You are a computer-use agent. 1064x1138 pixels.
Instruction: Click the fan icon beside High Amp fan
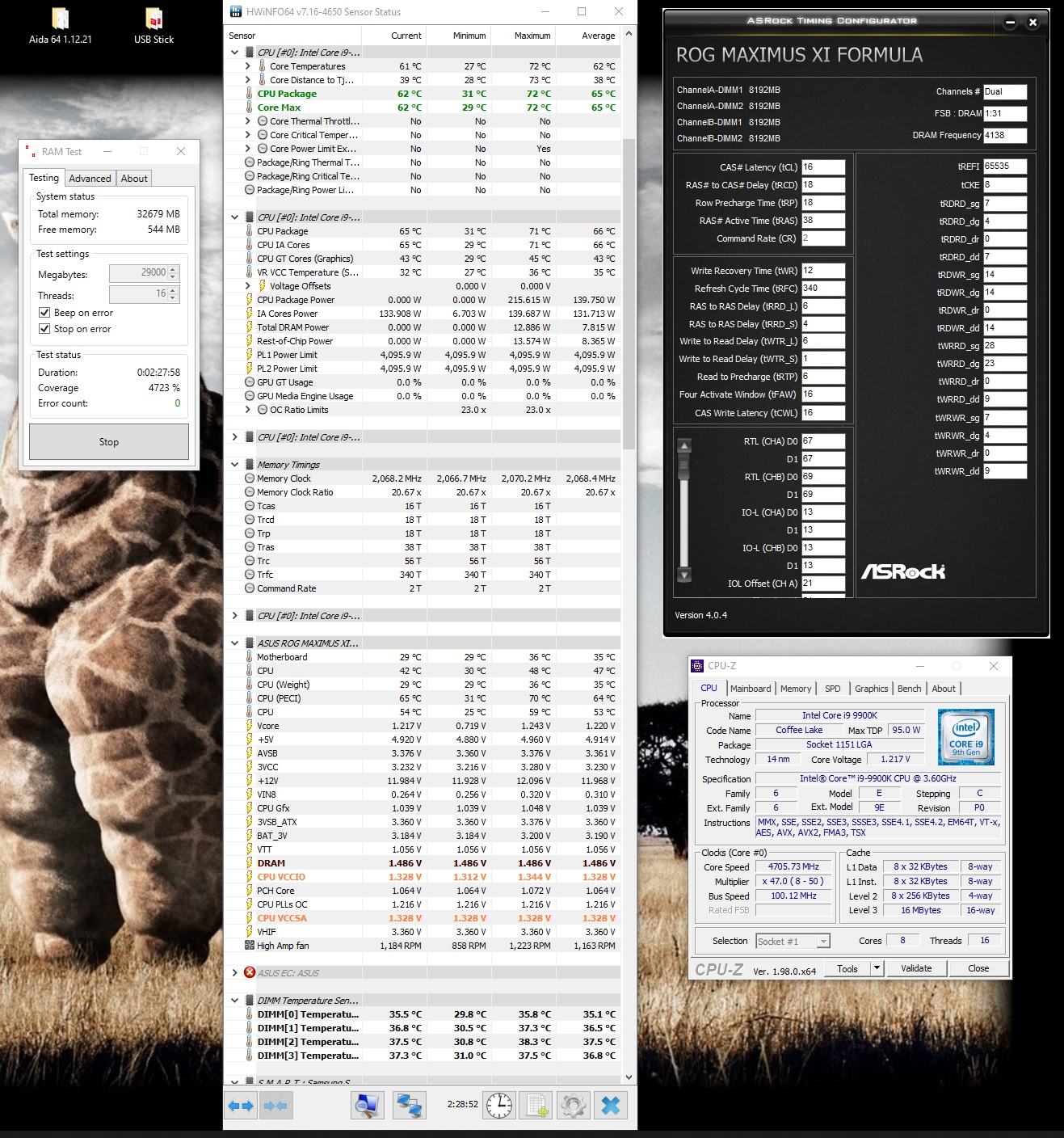click(x=250, y=946)
